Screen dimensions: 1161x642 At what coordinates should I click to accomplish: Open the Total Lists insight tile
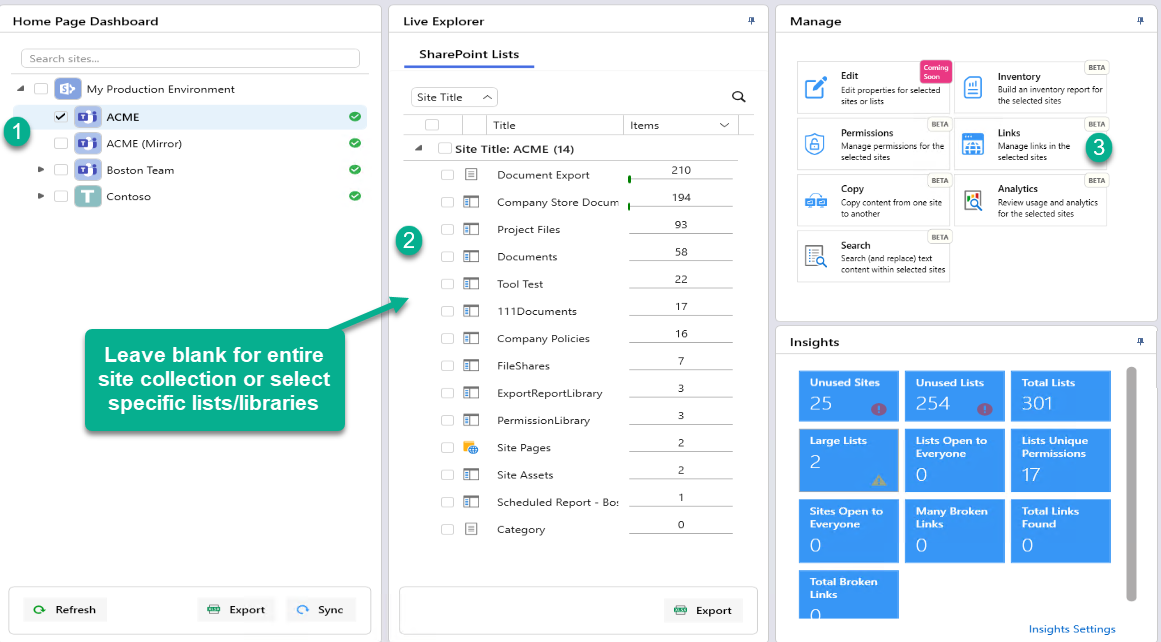click(1061, 395)
